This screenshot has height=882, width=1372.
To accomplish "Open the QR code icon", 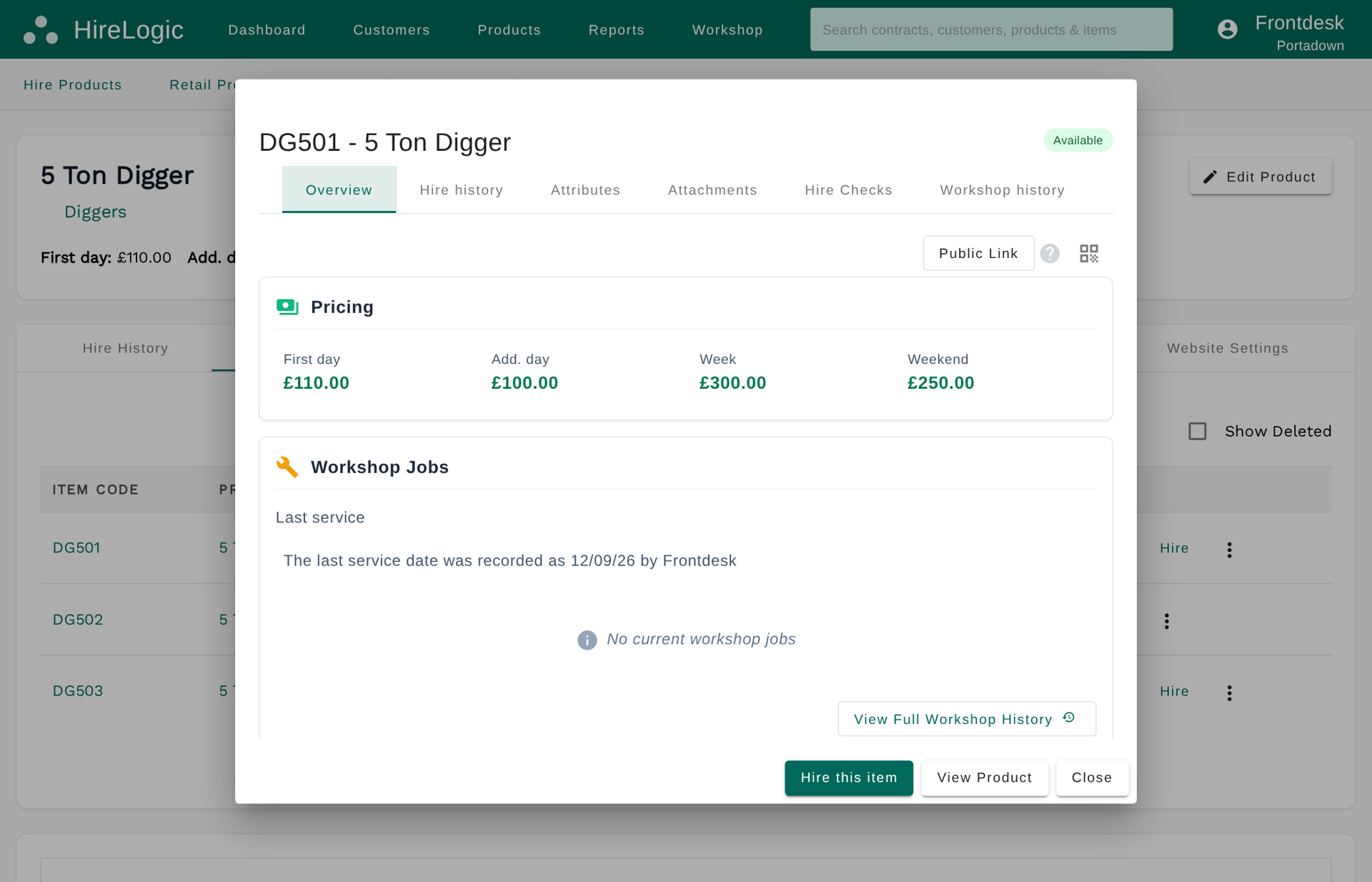I will [1089, 254].
